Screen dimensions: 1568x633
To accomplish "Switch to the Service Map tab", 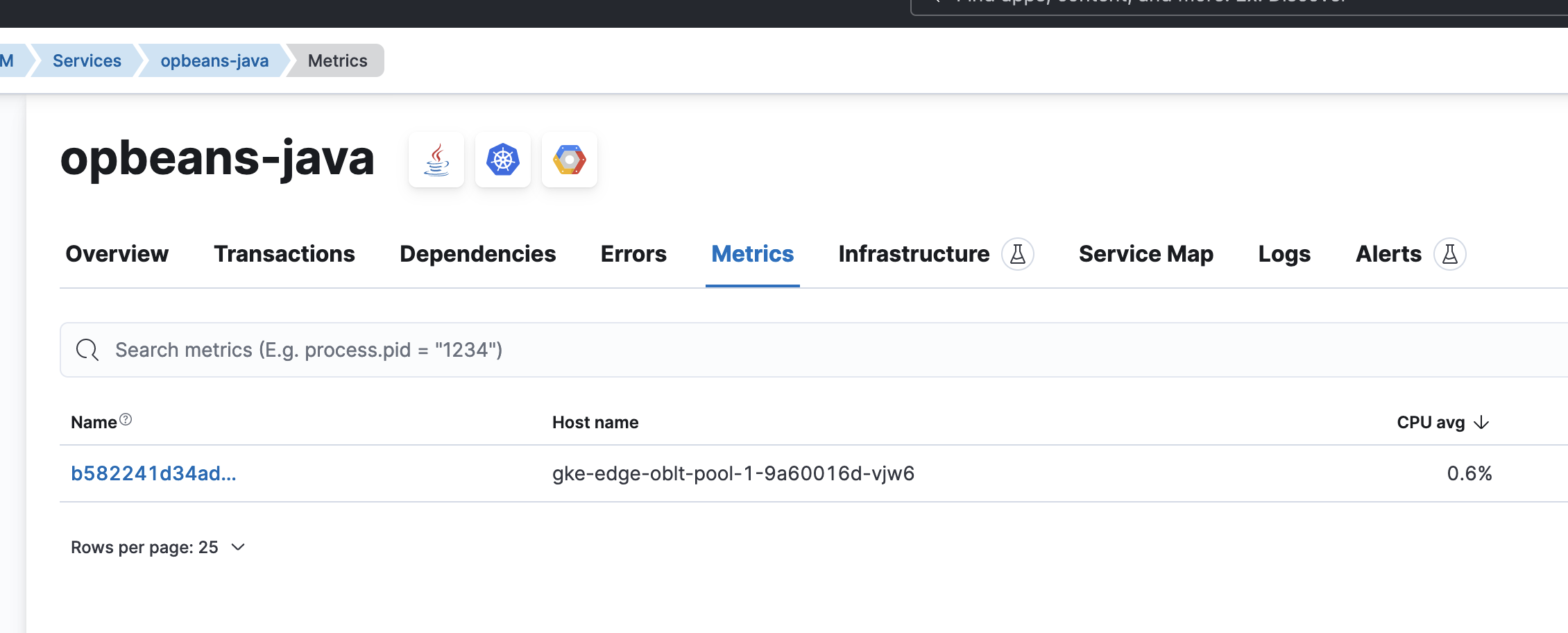I will click(1146, 254).
